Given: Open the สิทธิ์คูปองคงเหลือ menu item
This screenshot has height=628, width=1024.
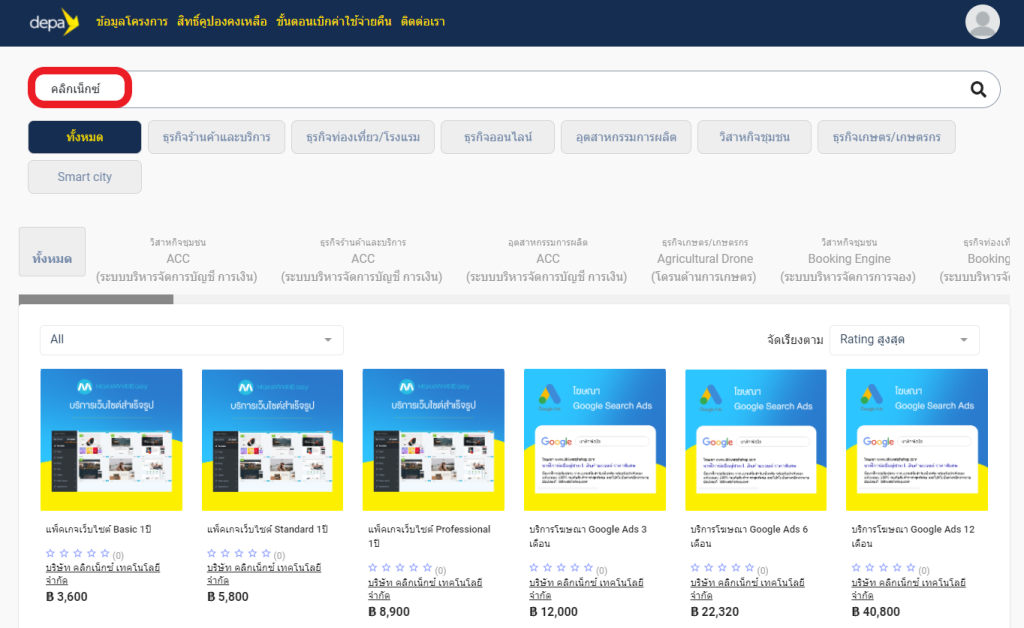Looking at the screenshot, I should tap(222, 22).
